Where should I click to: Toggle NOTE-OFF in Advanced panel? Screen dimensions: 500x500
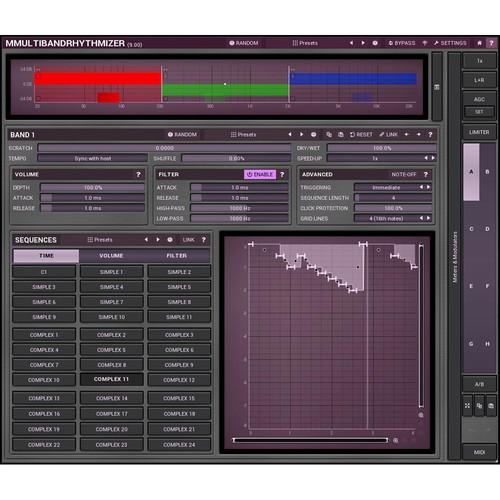(x=404, y=174)
